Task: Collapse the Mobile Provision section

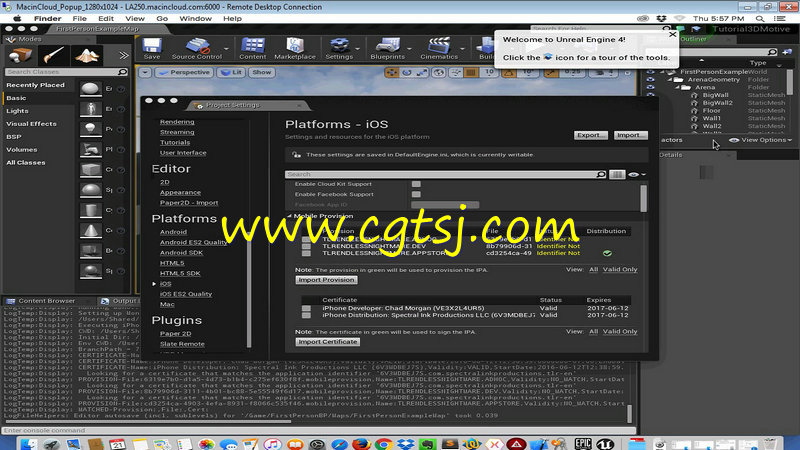Action: click(290, 216)
